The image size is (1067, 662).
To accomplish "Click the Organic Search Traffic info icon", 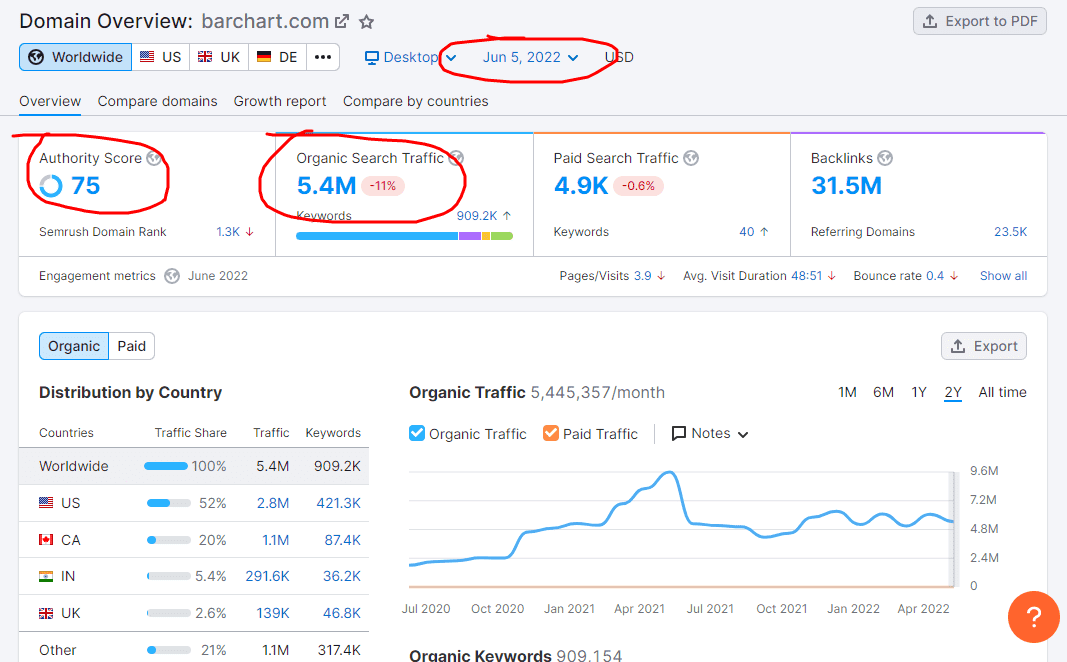I will coord(456,159).
